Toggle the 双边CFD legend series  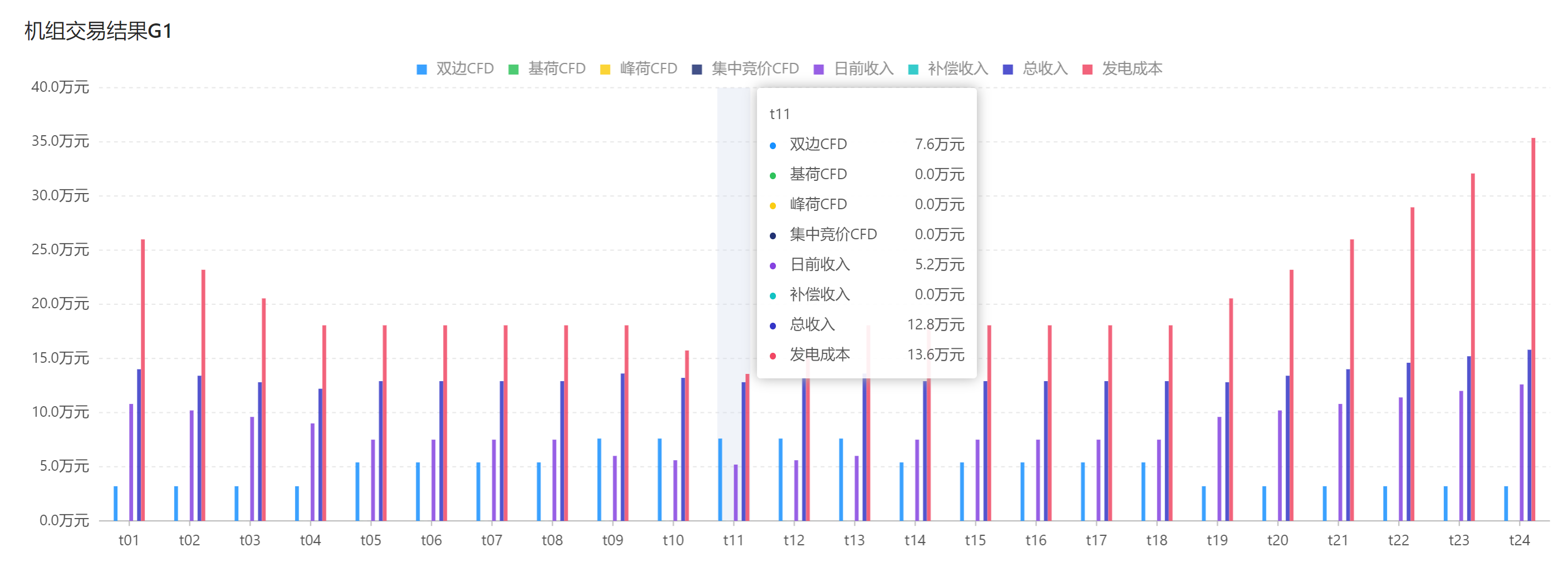tap(455, 69)
